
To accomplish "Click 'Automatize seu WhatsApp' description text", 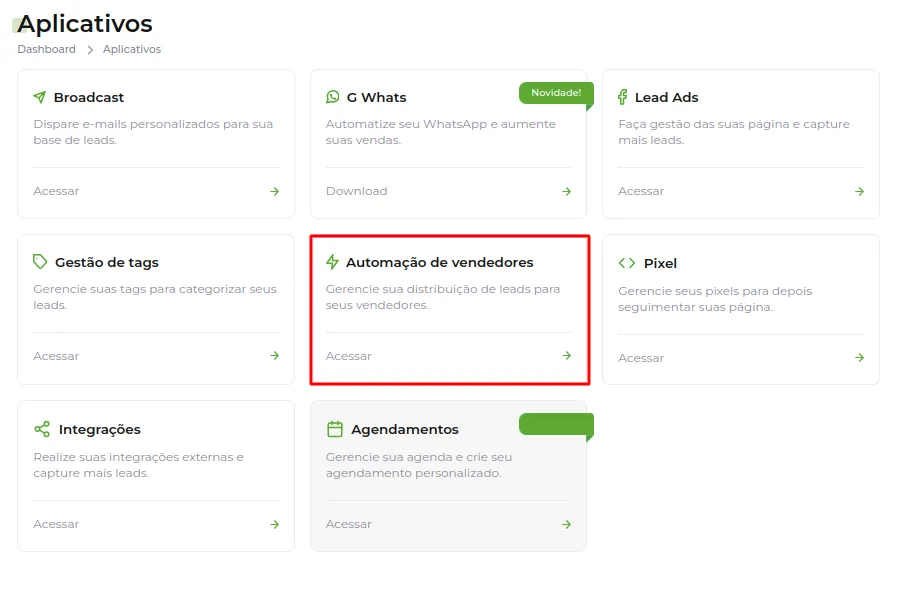I will (x=441, y=132).
